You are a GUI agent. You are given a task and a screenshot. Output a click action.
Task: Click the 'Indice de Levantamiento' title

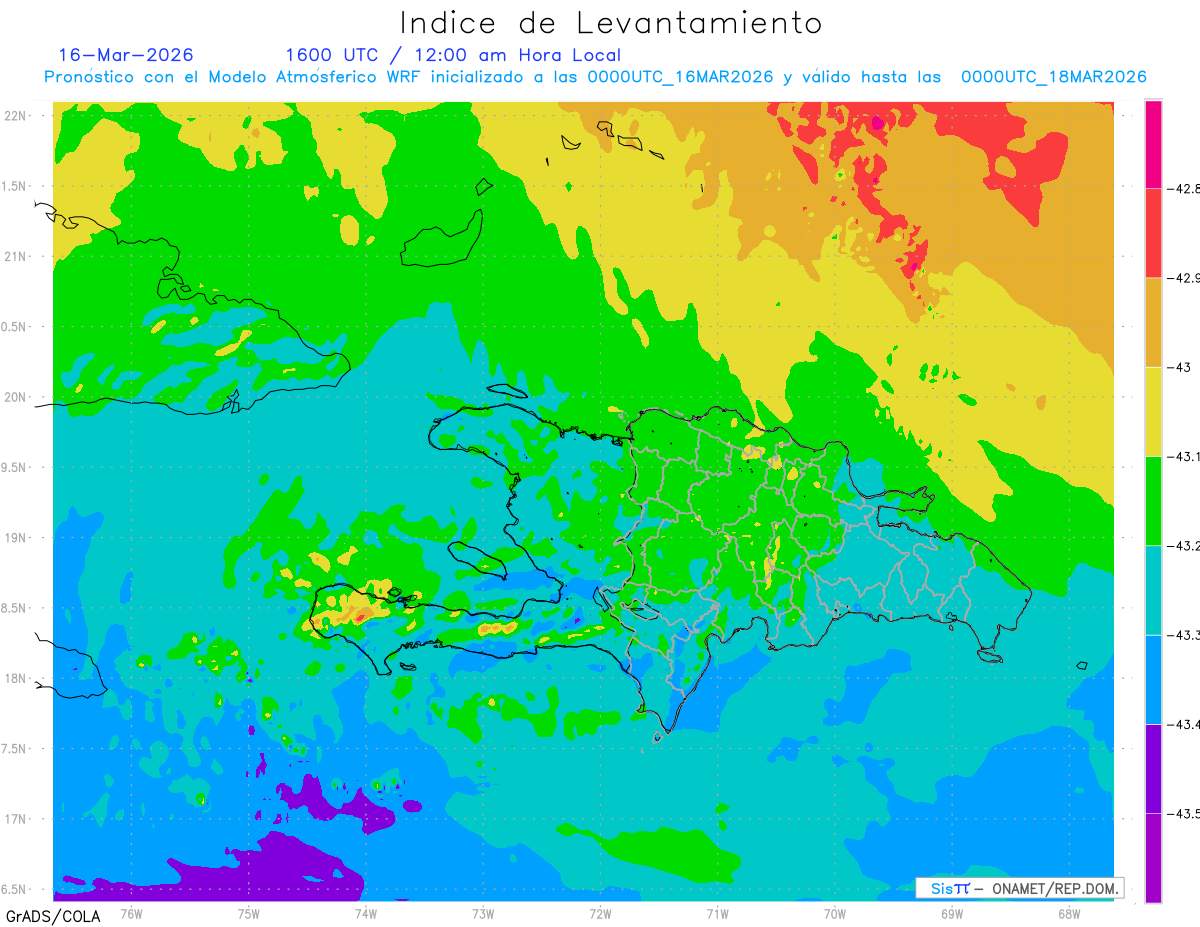click(611, 23)
